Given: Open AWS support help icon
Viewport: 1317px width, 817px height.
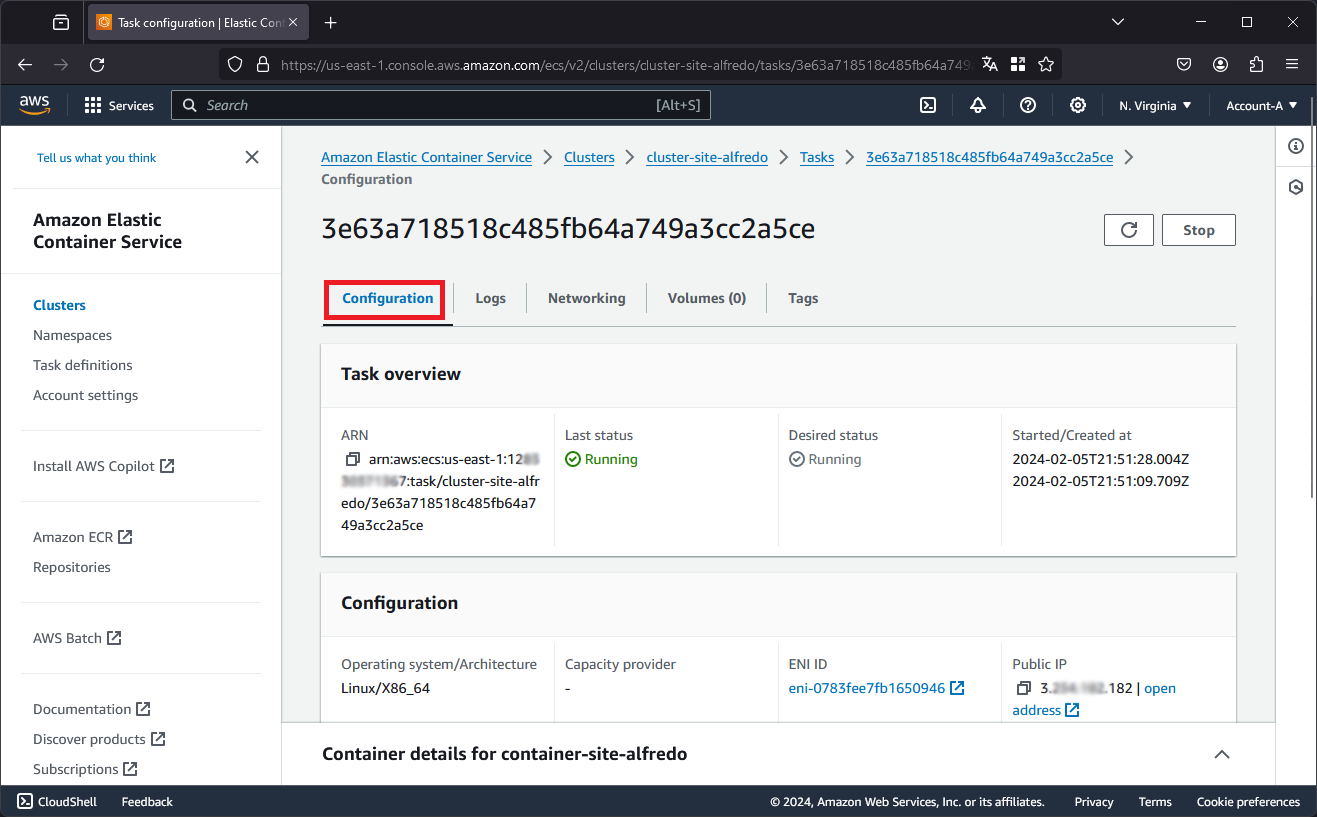Looking at the screenshot, I should click(1028, 105).
